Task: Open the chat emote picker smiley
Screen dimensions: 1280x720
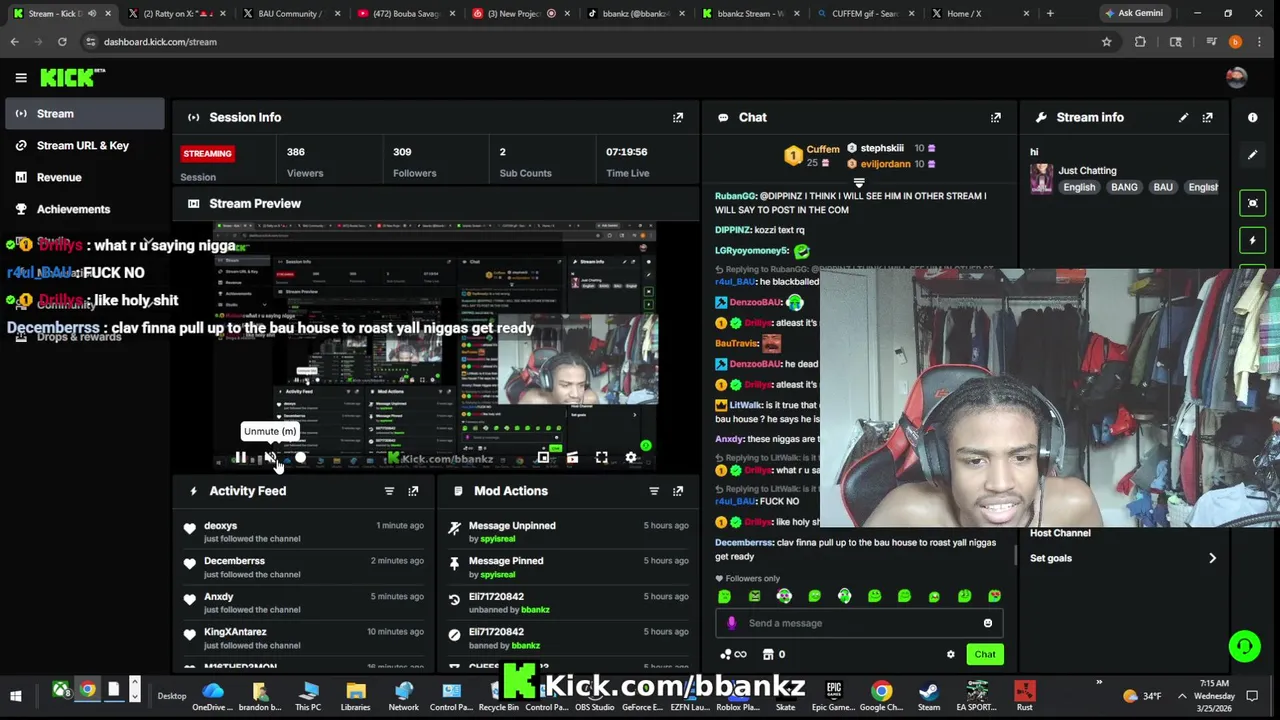Action: 988,623
